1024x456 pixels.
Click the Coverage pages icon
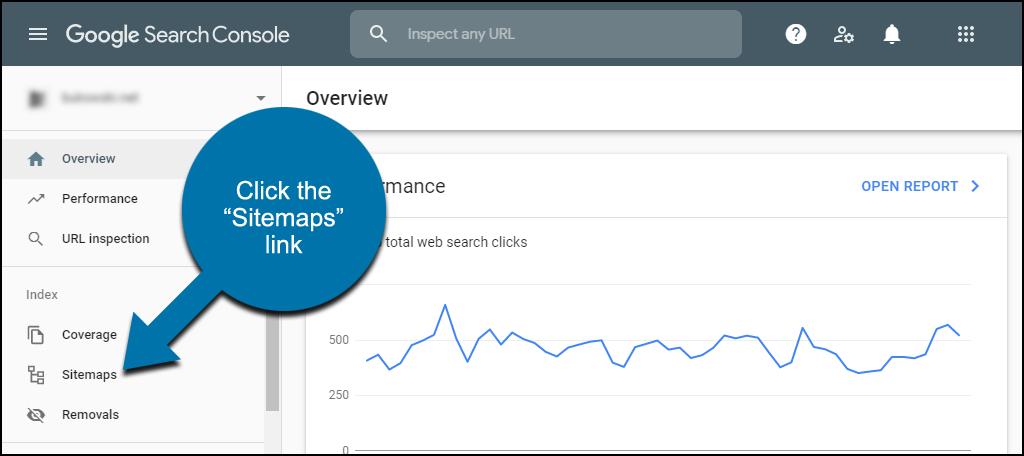(36, 334)
